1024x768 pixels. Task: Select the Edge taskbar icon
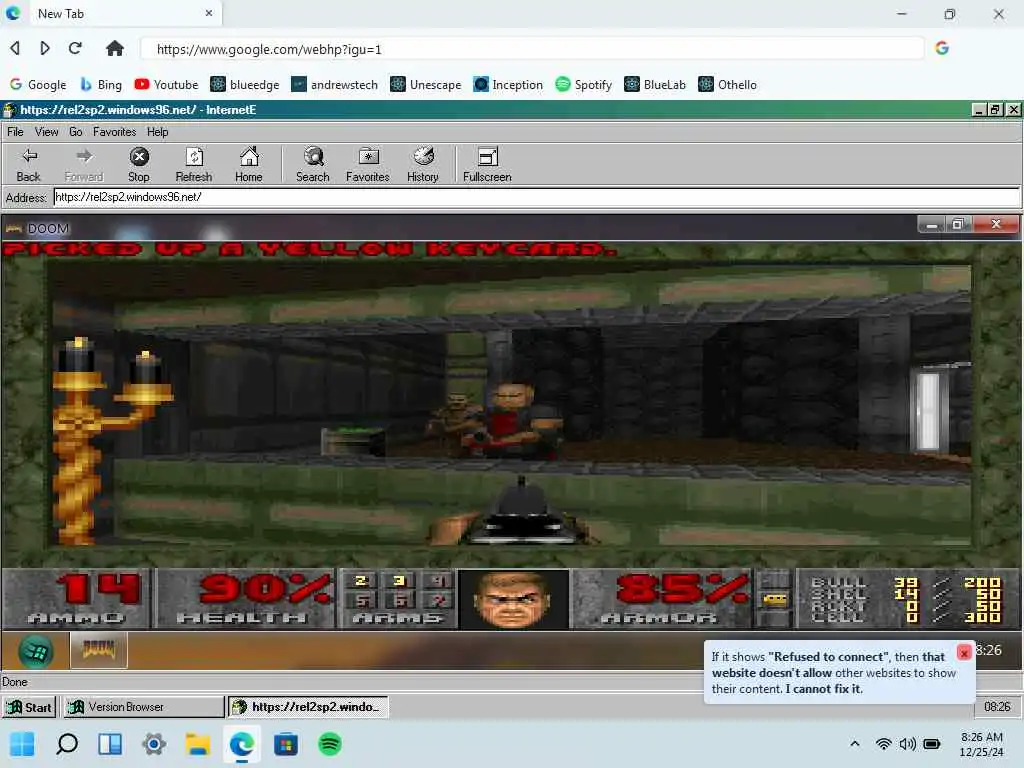point(242,744)
